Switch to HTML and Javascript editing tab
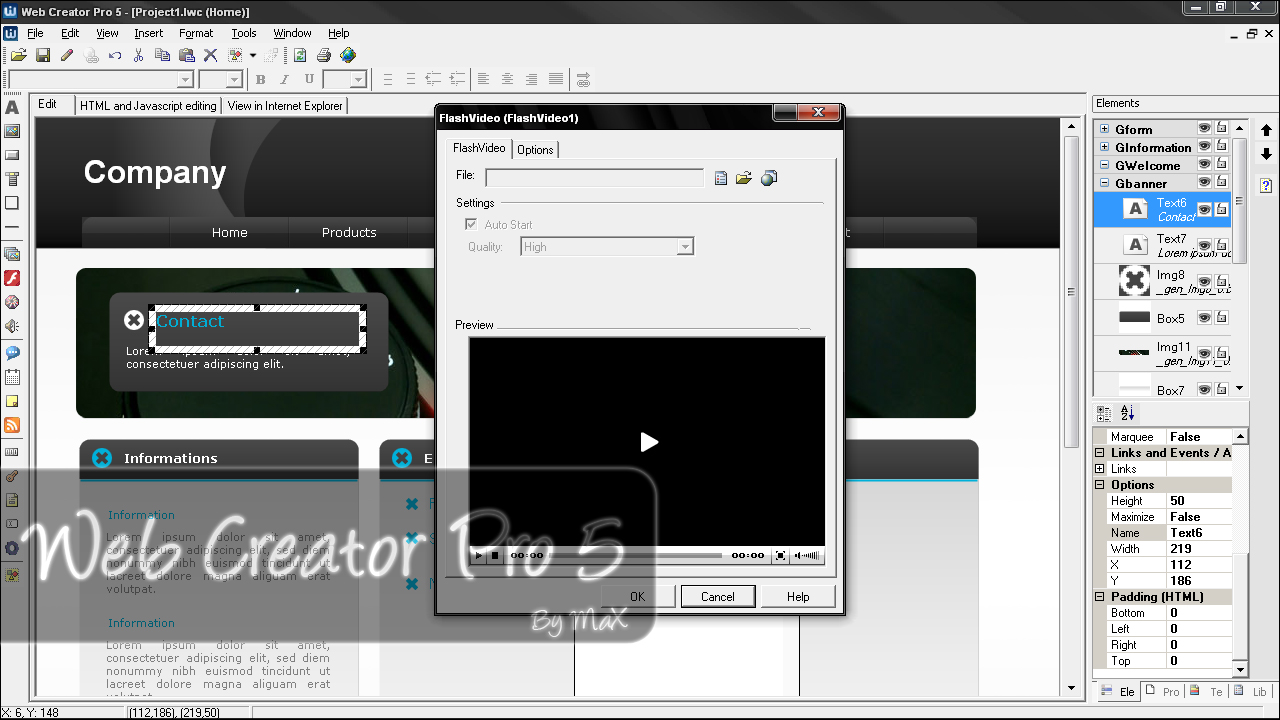The width and height of the screenshot is (1280, 720). pyautogui.click(x=148, y=105)
